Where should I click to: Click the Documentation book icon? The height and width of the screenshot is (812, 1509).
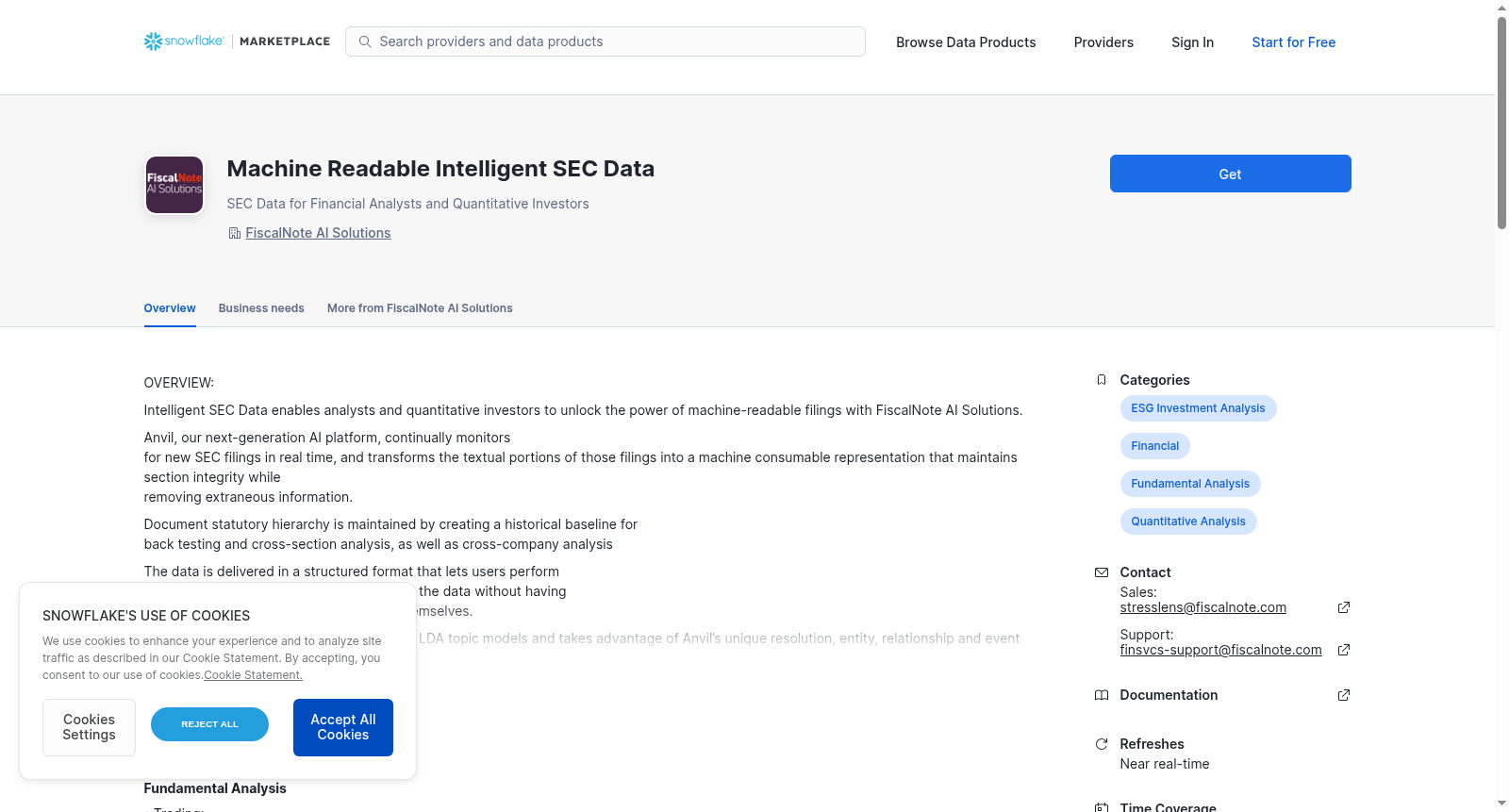pos(1102,695)
